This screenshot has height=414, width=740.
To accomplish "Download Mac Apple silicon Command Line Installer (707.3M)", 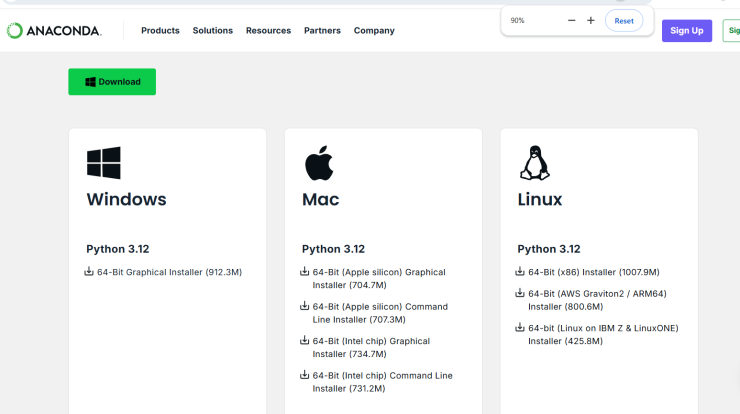I will click(x=380, y=313).
